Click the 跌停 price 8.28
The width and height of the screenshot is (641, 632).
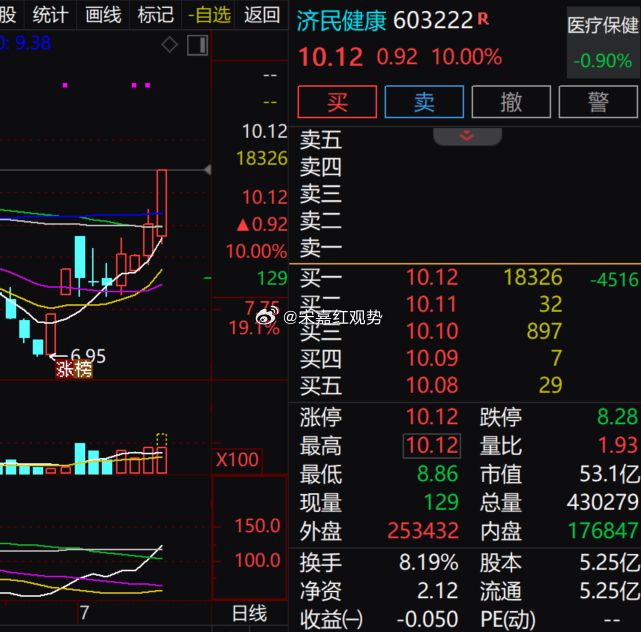(617, 417)
